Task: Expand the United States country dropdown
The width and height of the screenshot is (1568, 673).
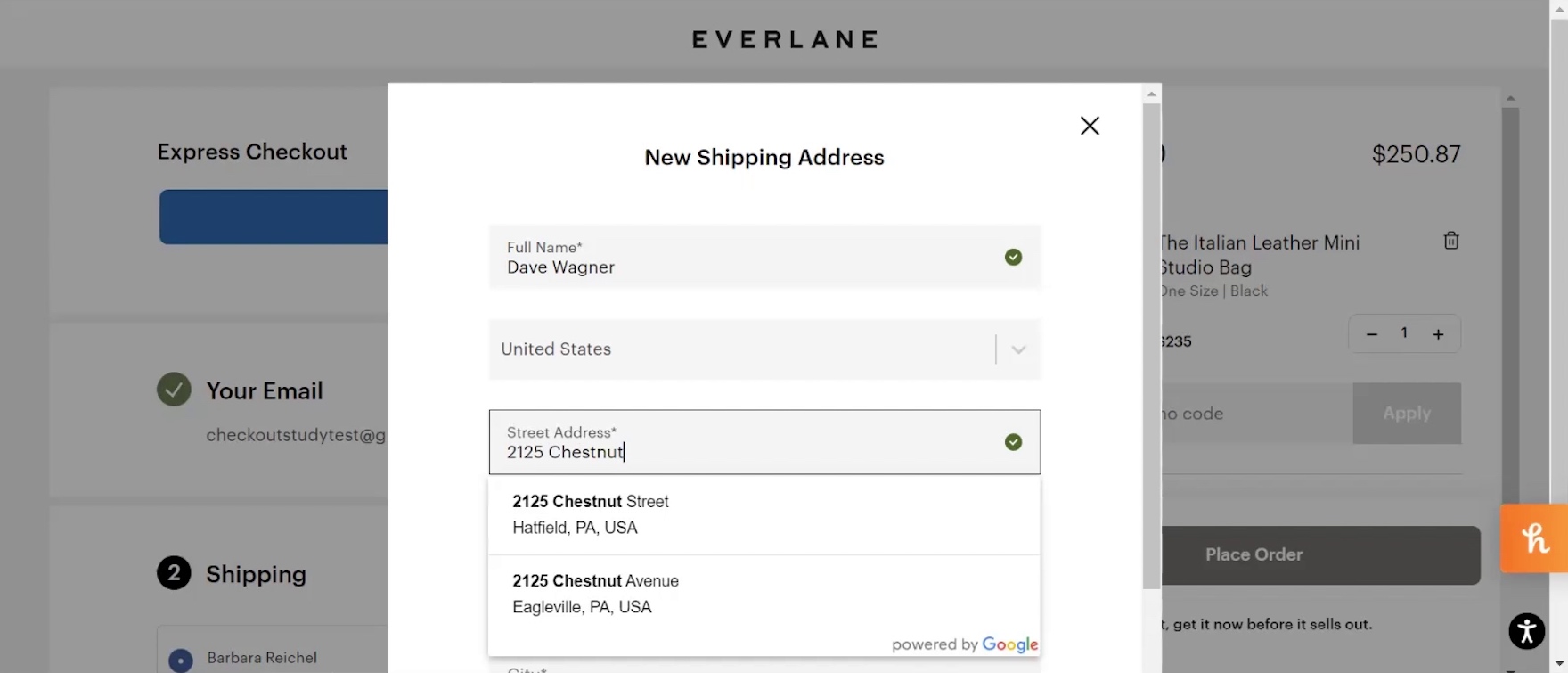Action: 1018,349
